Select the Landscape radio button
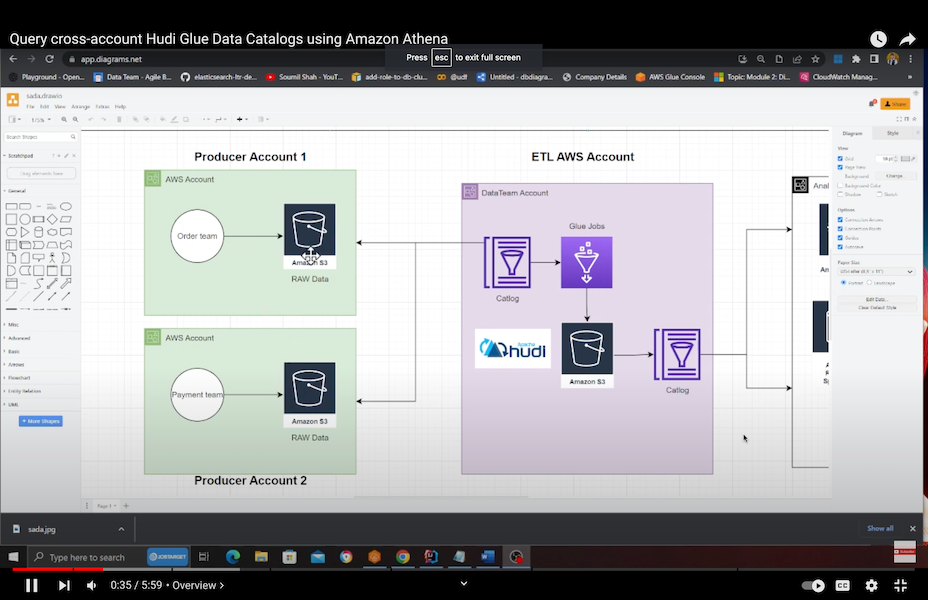 point(869,283)
